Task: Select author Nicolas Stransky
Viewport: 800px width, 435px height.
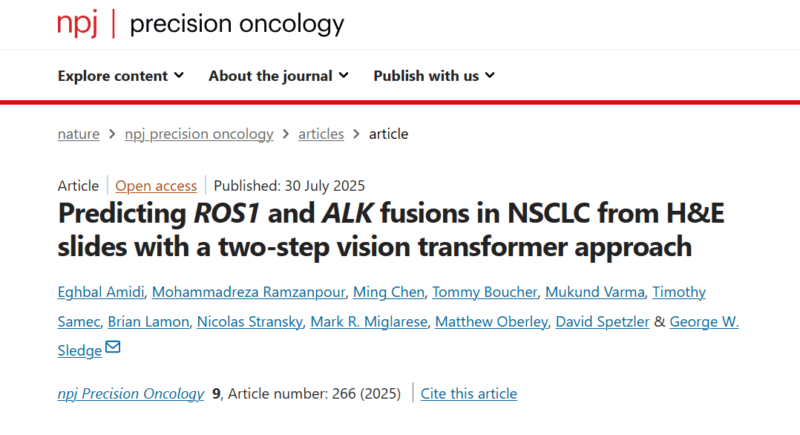Action: [x=249, y=321]
